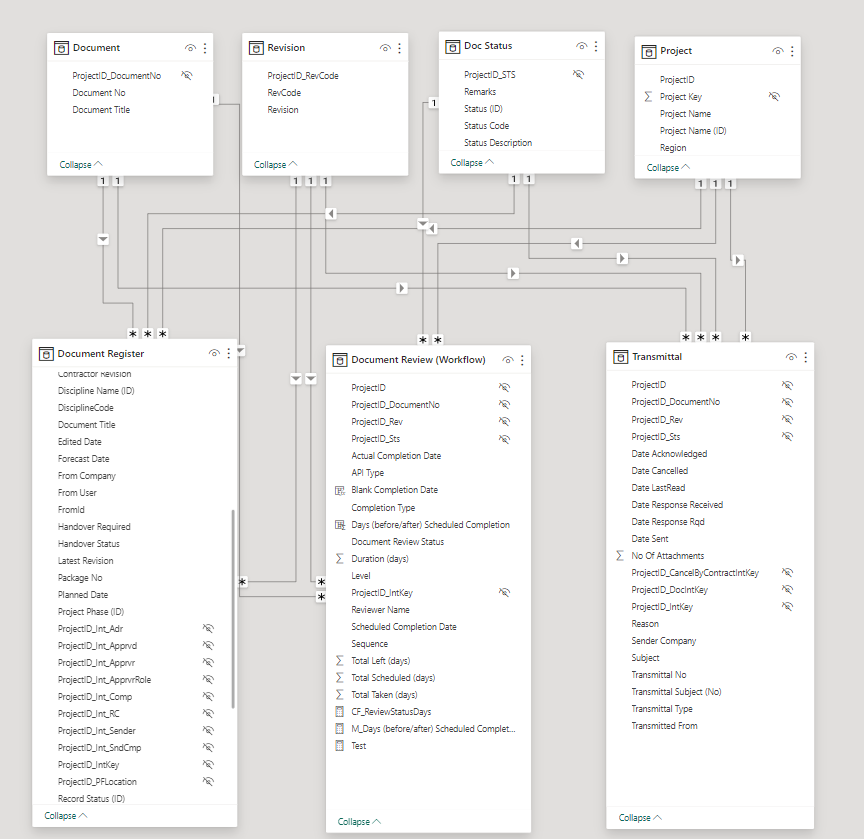Open more options for Document Review (Workflow)
This screenshot has height=839, width=864.
pyautogui.click(x=522, y=360)
